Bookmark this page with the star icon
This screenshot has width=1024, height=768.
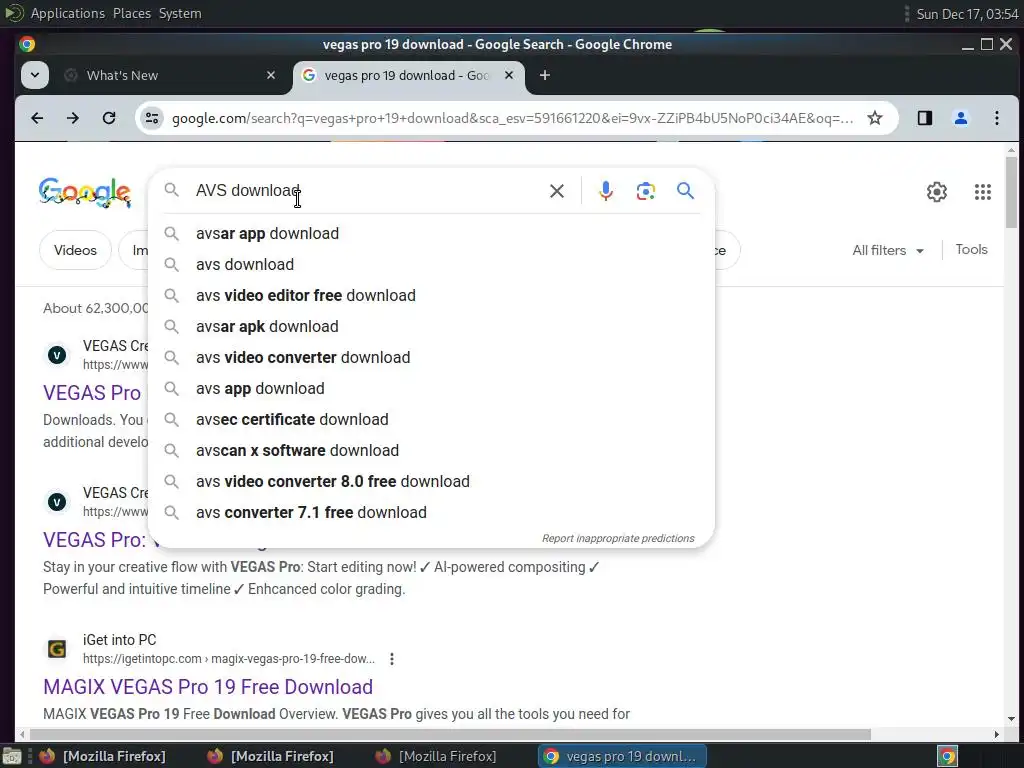[x=874, y=118]
